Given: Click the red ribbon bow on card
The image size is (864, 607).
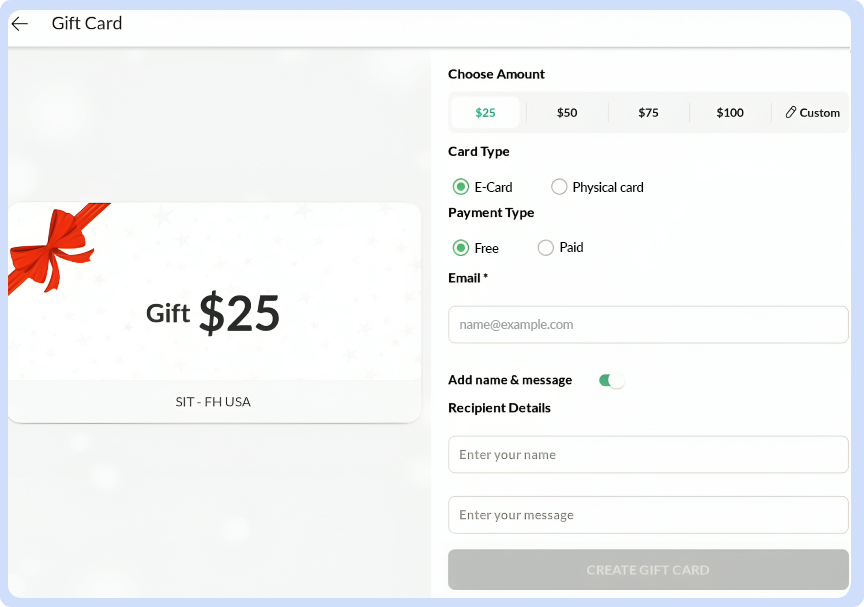Looking at the screenshot, I should [x=48, y=245].
